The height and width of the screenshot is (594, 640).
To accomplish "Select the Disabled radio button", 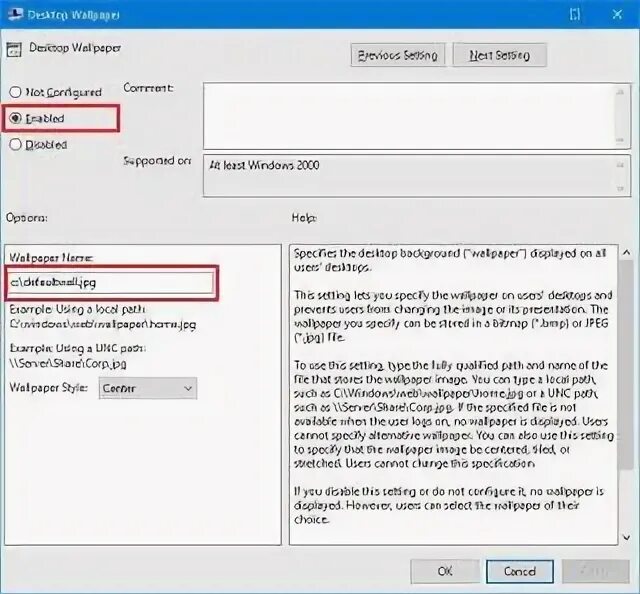I will [16, 145].
